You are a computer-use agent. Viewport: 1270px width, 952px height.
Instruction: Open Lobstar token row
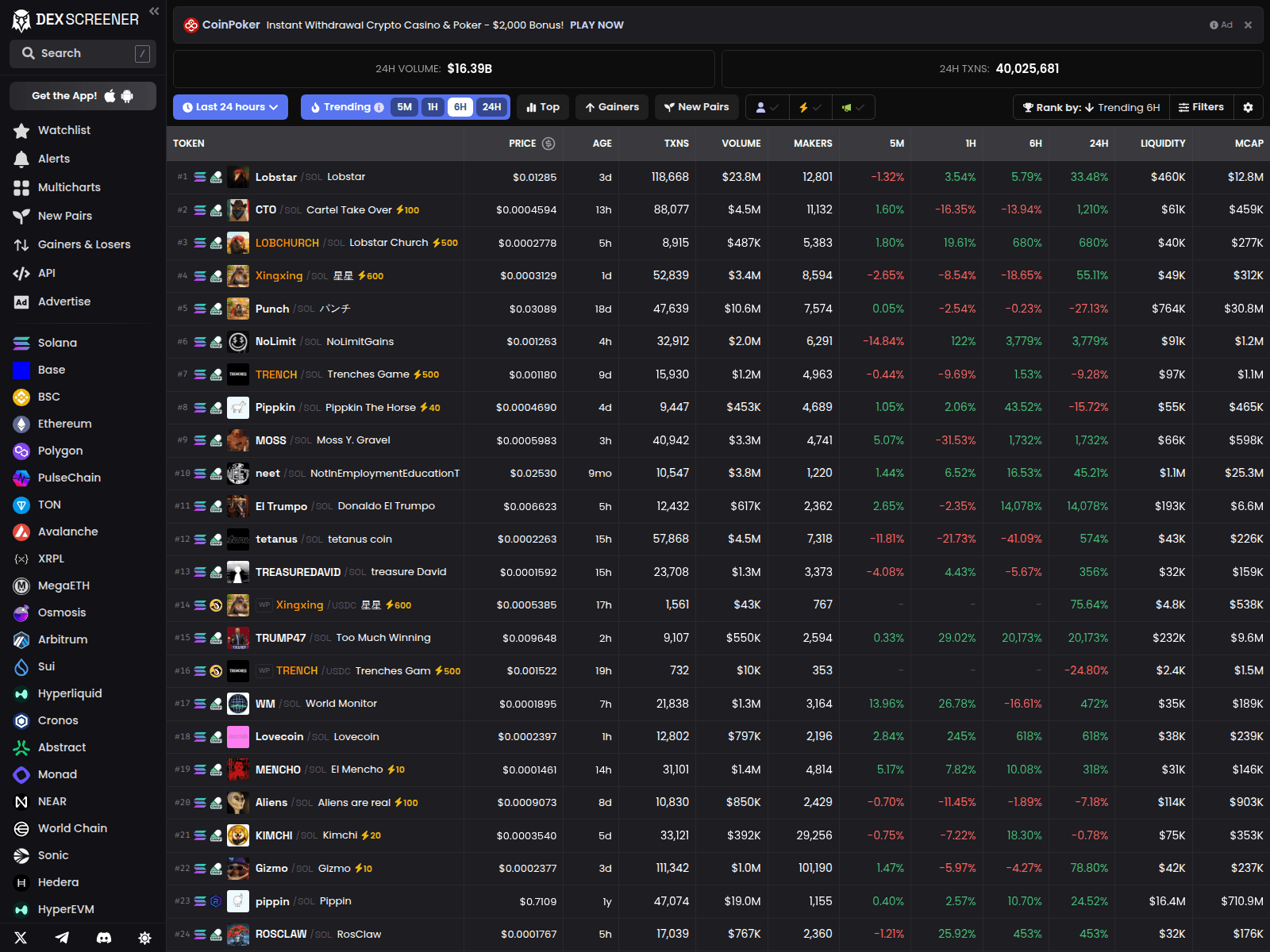point(718,177)
